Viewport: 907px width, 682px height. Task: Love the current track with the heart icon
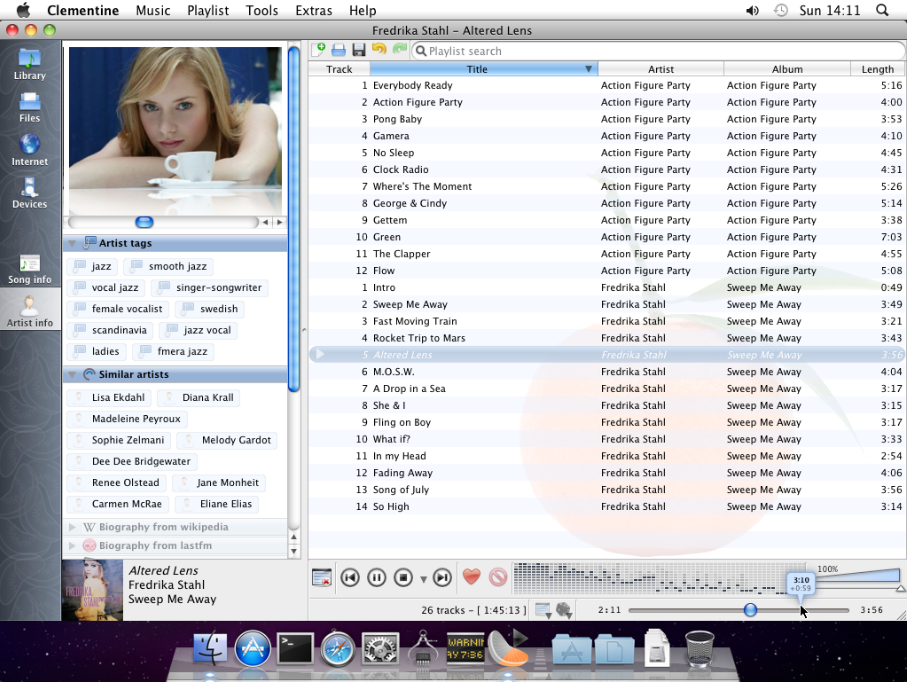[x=471, y=577]
